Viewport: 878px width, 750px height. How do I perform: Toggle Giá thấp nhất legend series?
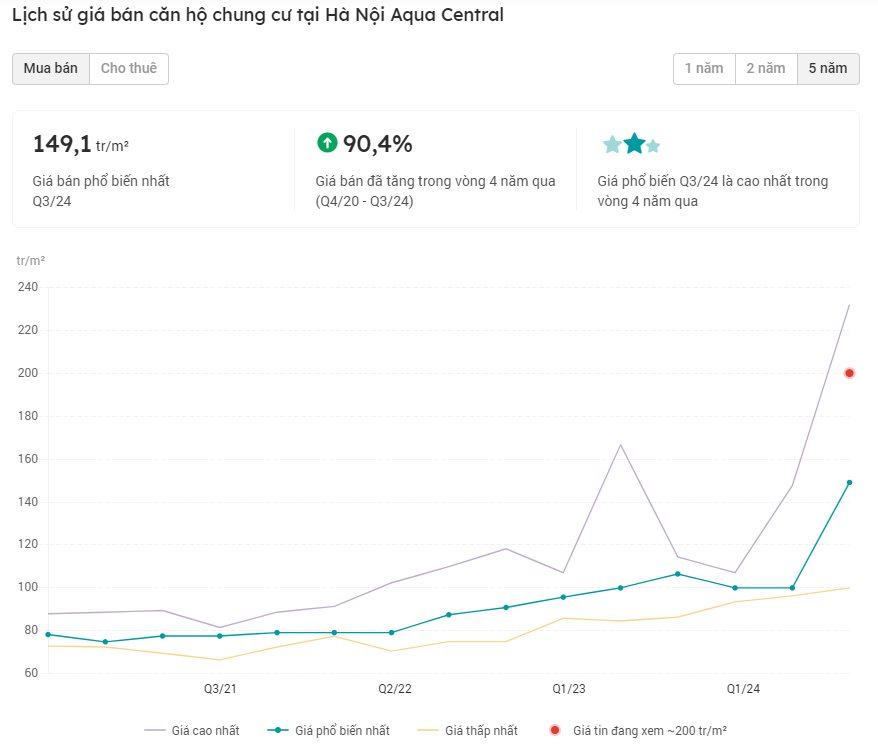(x=468, y=731)
